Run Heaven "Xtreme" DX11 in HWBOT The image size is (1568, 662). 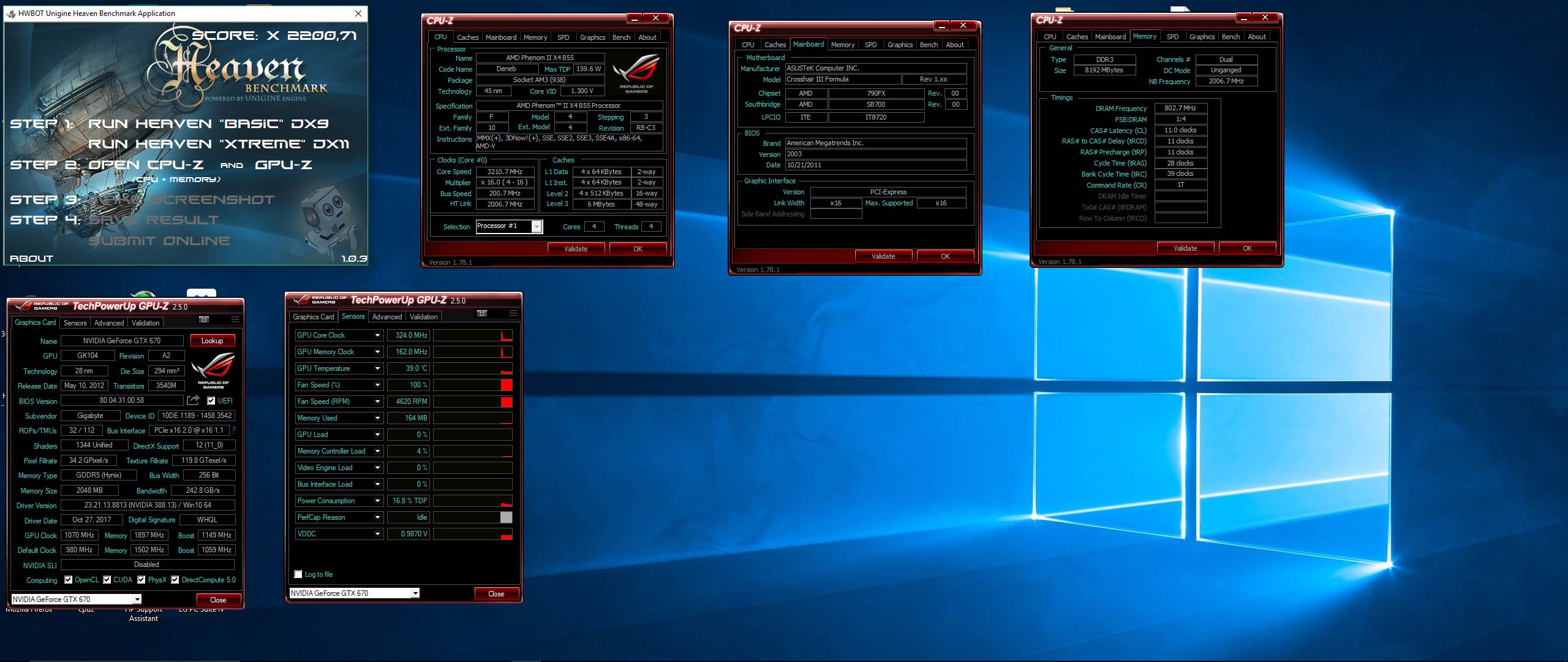click(x=219, y=144)
